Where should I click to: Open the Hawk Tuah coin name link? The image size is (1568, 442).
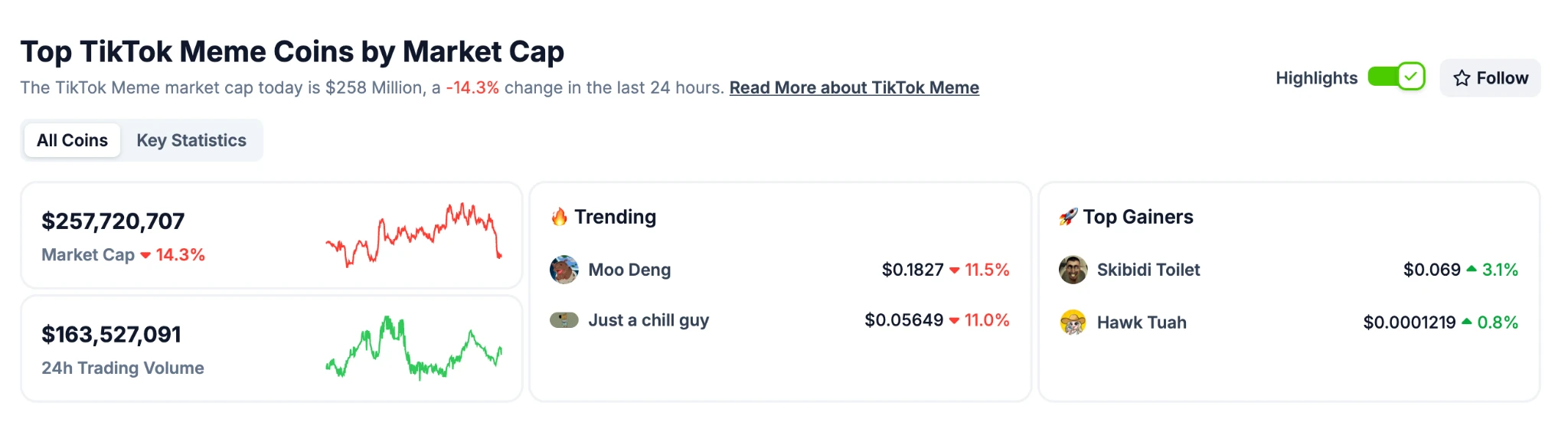click(1142, 322)
